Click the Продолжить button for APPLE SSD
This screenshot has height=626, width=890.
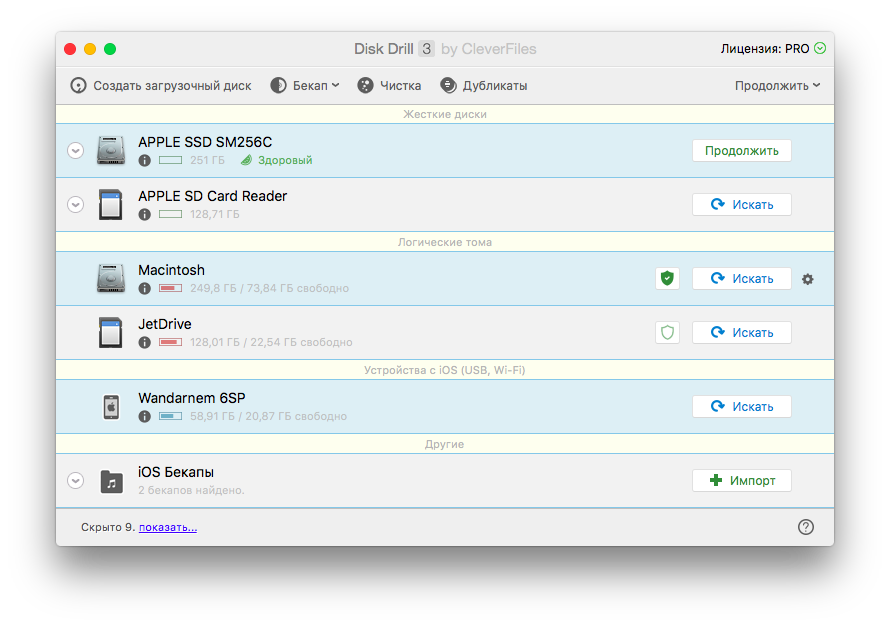741,151
